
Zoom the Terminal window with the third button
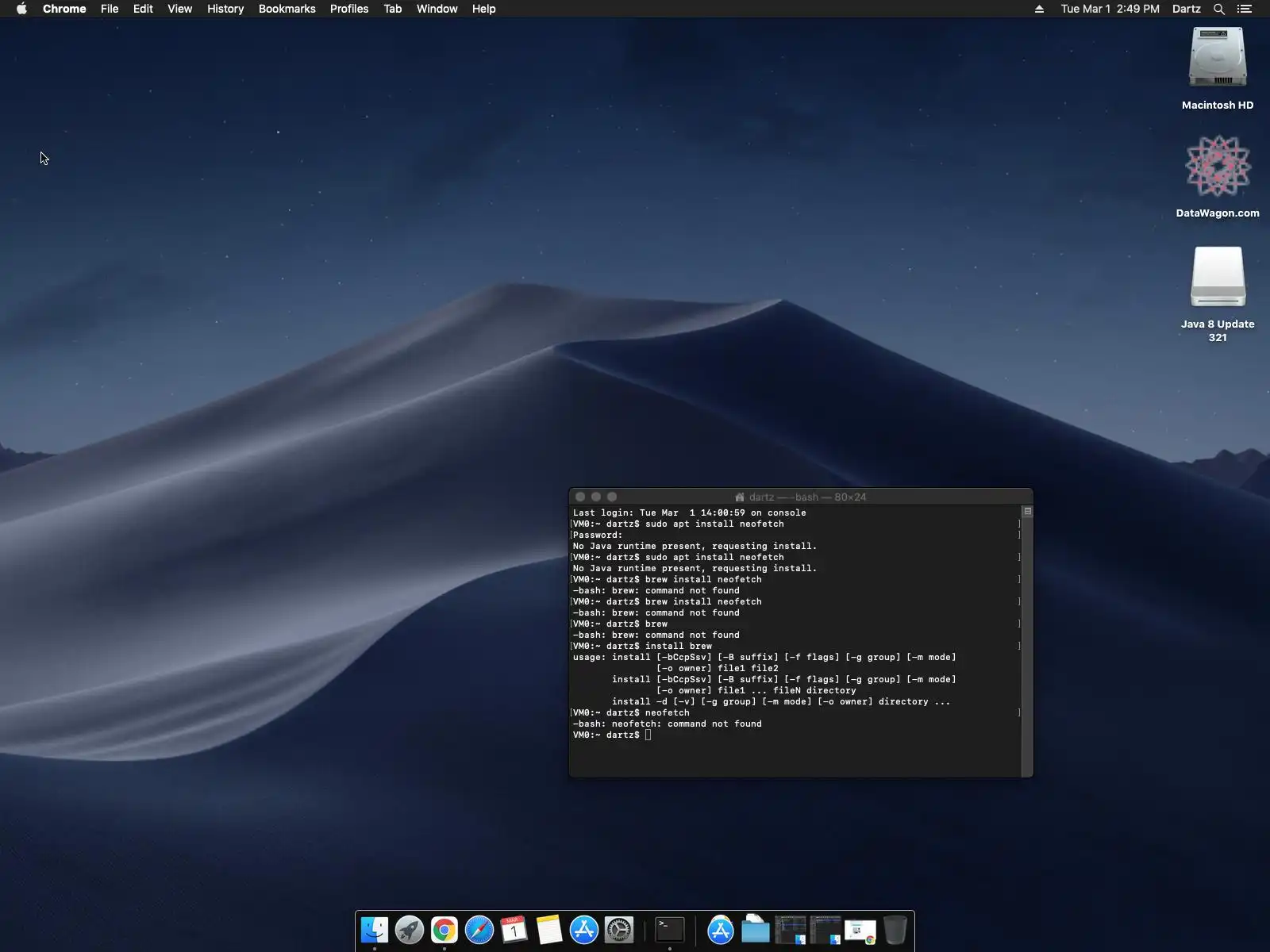[x=612, y=497]
